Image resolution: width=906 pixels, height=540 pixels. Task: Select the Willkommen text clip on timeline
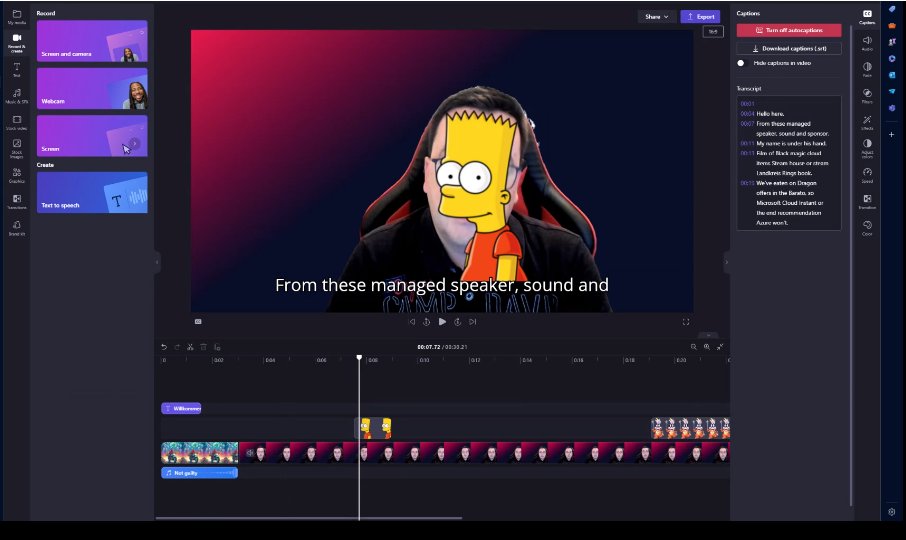coord(181,408)
